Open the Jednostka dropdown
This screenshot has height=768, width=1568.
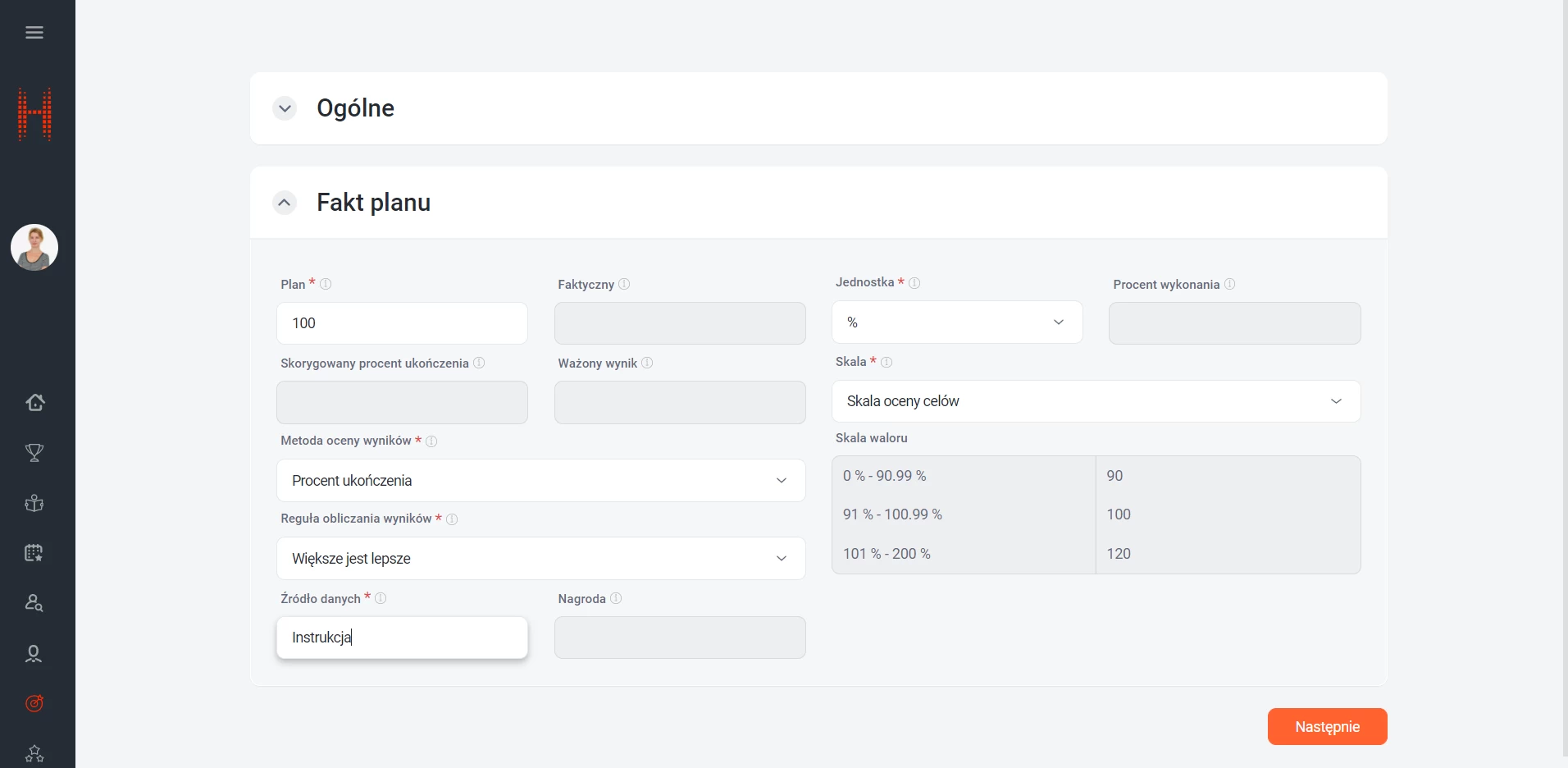[x=956, y=322]
